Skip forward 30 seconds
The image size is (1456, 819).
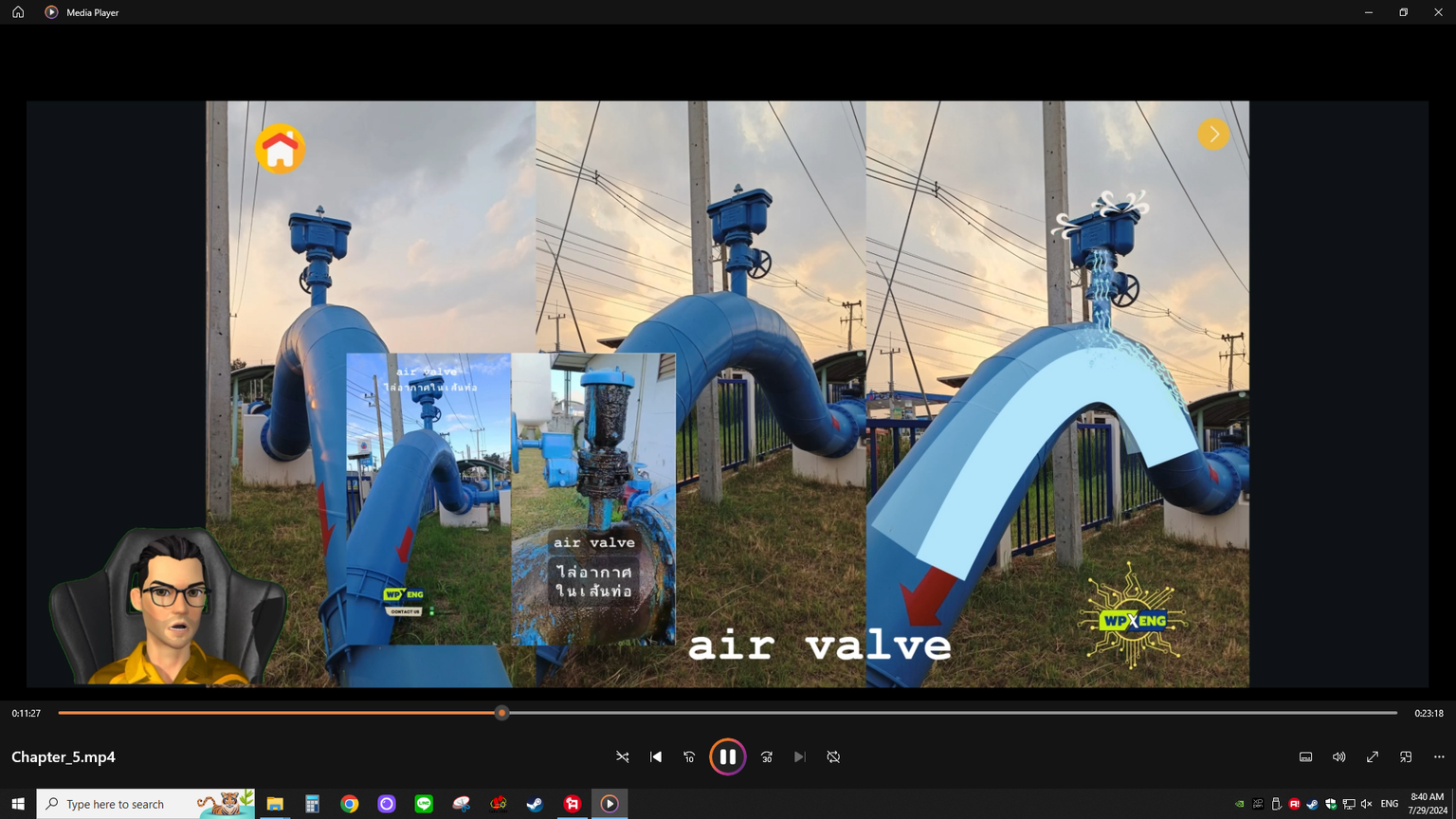pos(767,756)
